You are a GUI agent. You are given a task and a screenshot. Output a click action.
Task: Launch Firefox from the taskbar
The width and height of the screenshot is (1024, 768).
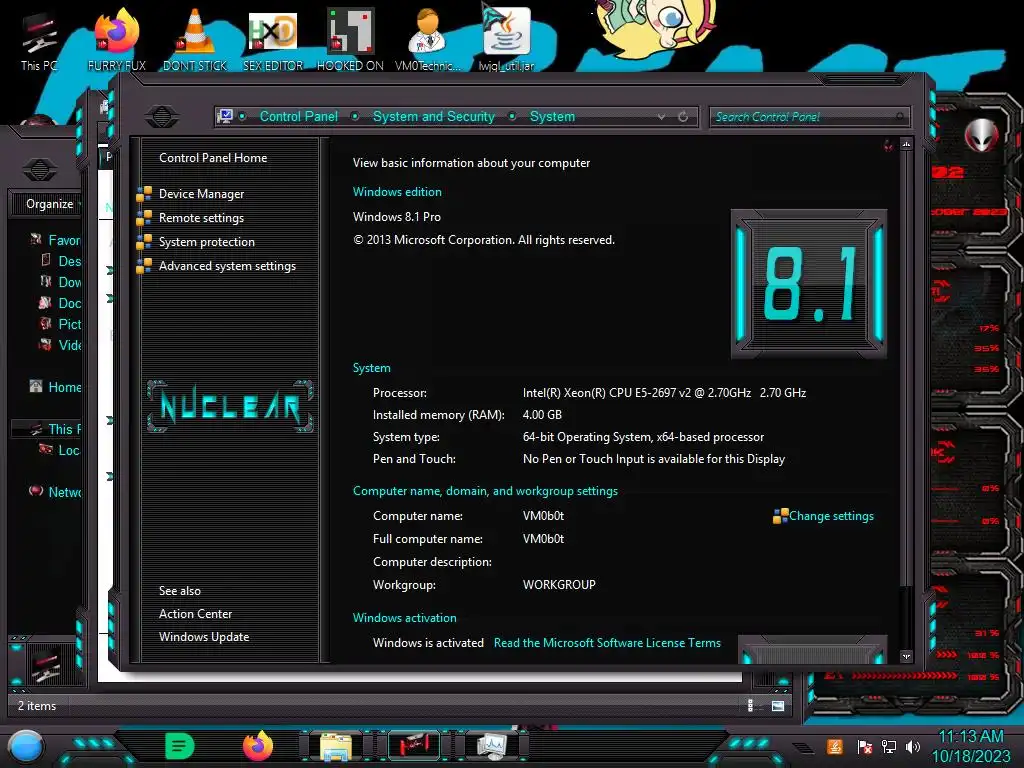click(257, 746)
